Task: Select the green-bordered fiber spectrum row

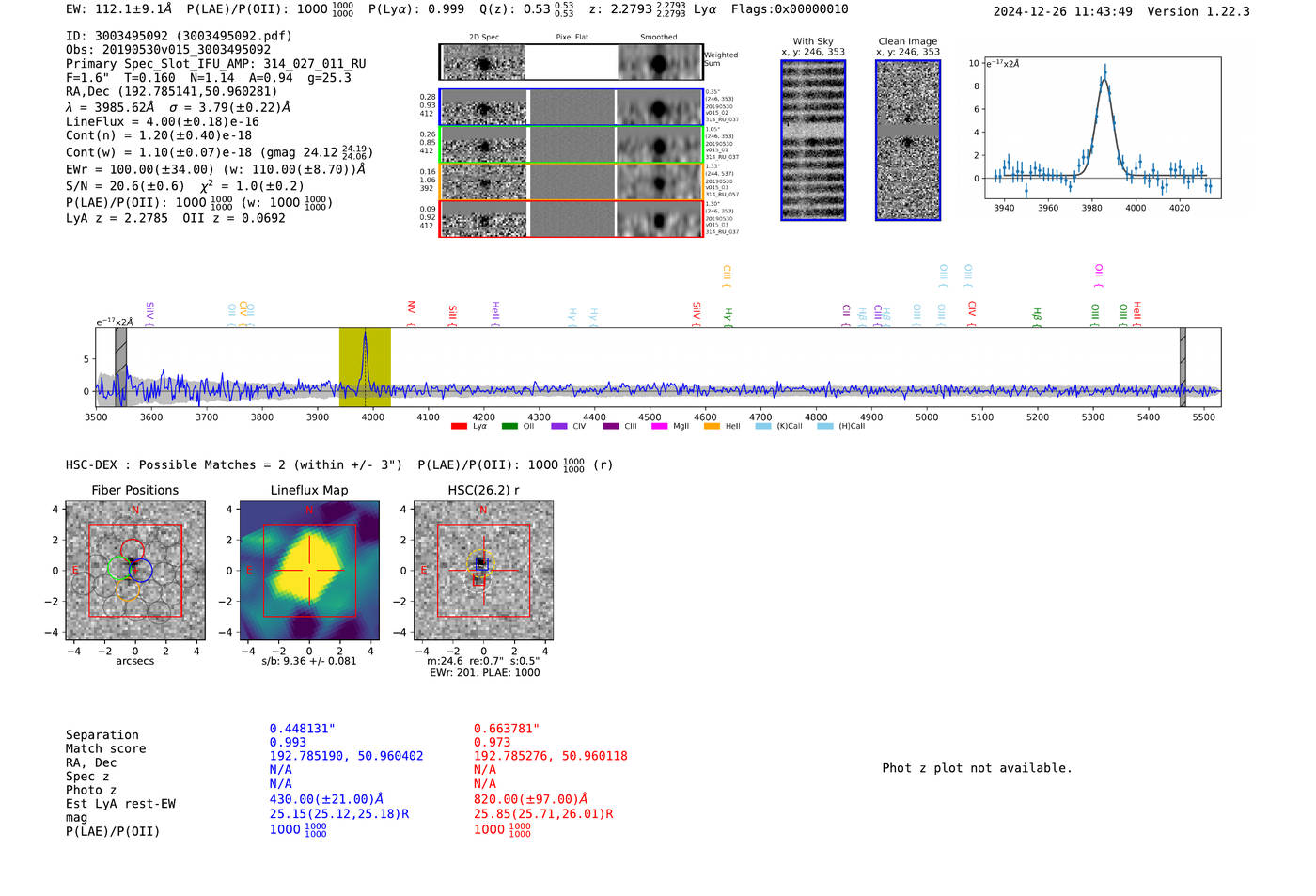Action: click(x=572, y=145)
